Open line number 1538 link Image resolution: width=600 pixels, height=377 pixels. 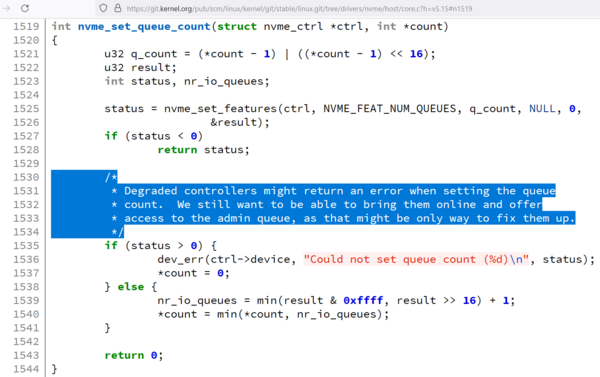point(26,287)
